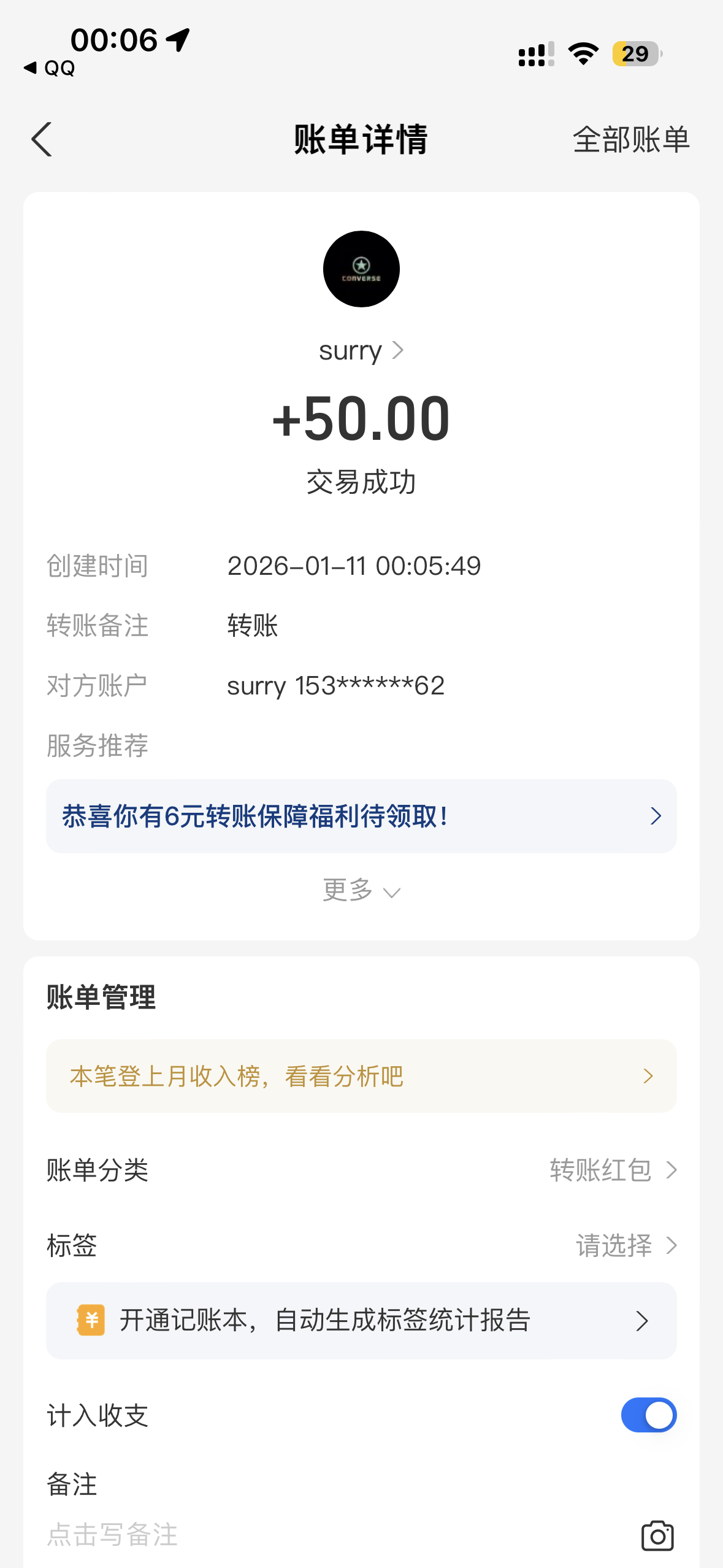The height and width of the screenshot is (1568, 723).
Task: Open the 账单分类 selector showing 转账红包
Action: click(x=613, y=1170)
